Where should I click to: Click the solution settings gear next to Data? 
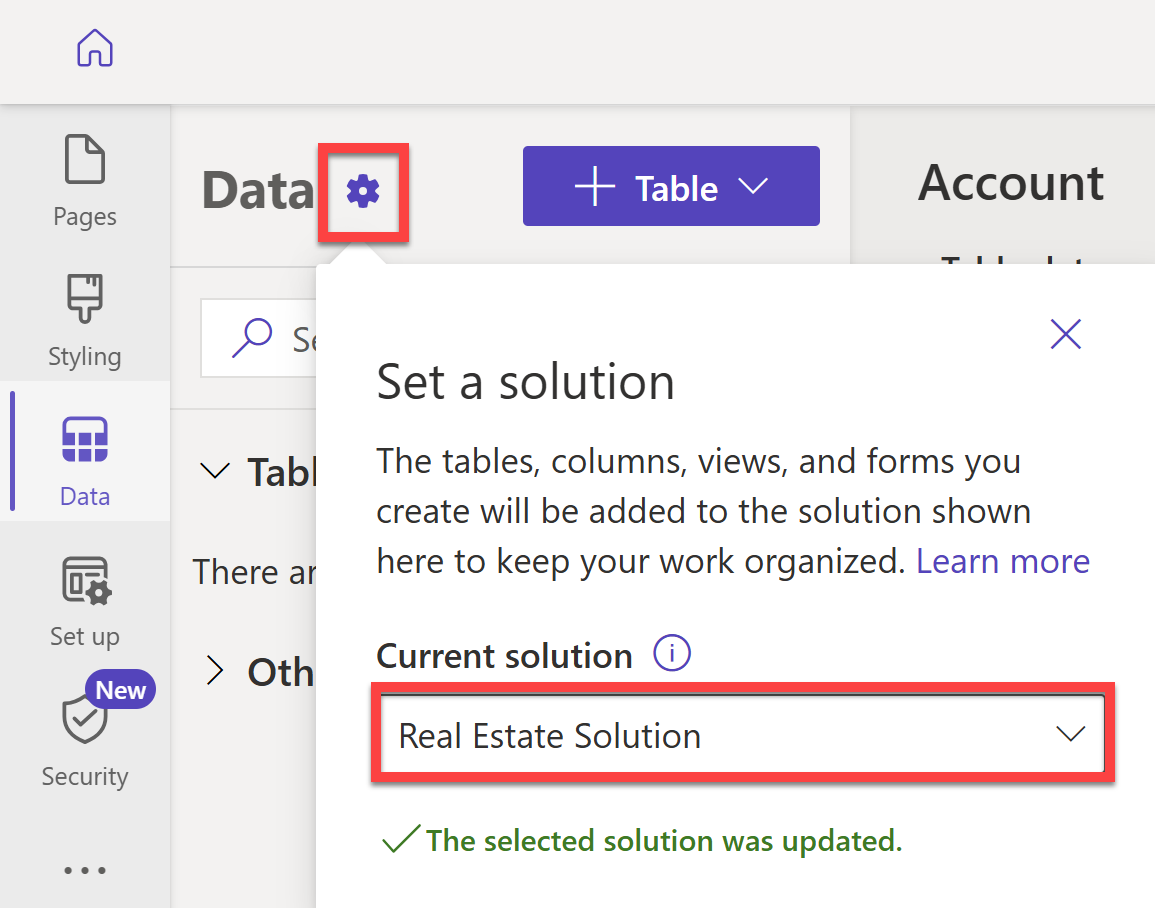tap(362, 188)
